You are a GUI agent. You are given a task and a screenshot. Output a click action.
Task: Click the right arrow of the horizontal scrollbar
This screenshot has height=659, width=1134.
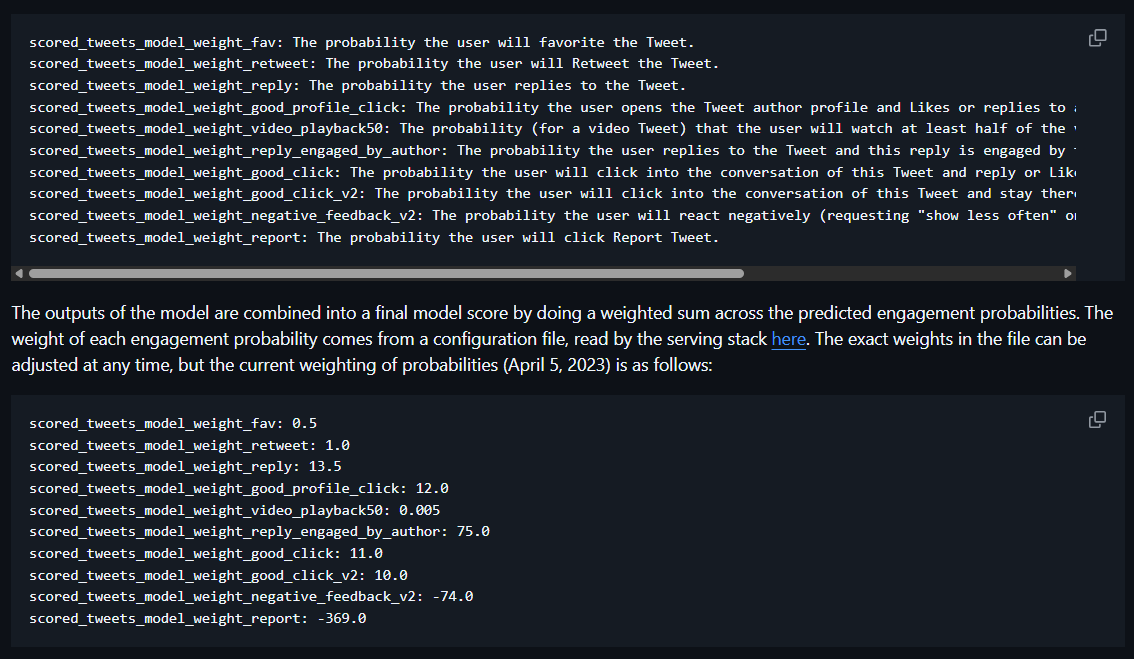tap(1068, 272)
